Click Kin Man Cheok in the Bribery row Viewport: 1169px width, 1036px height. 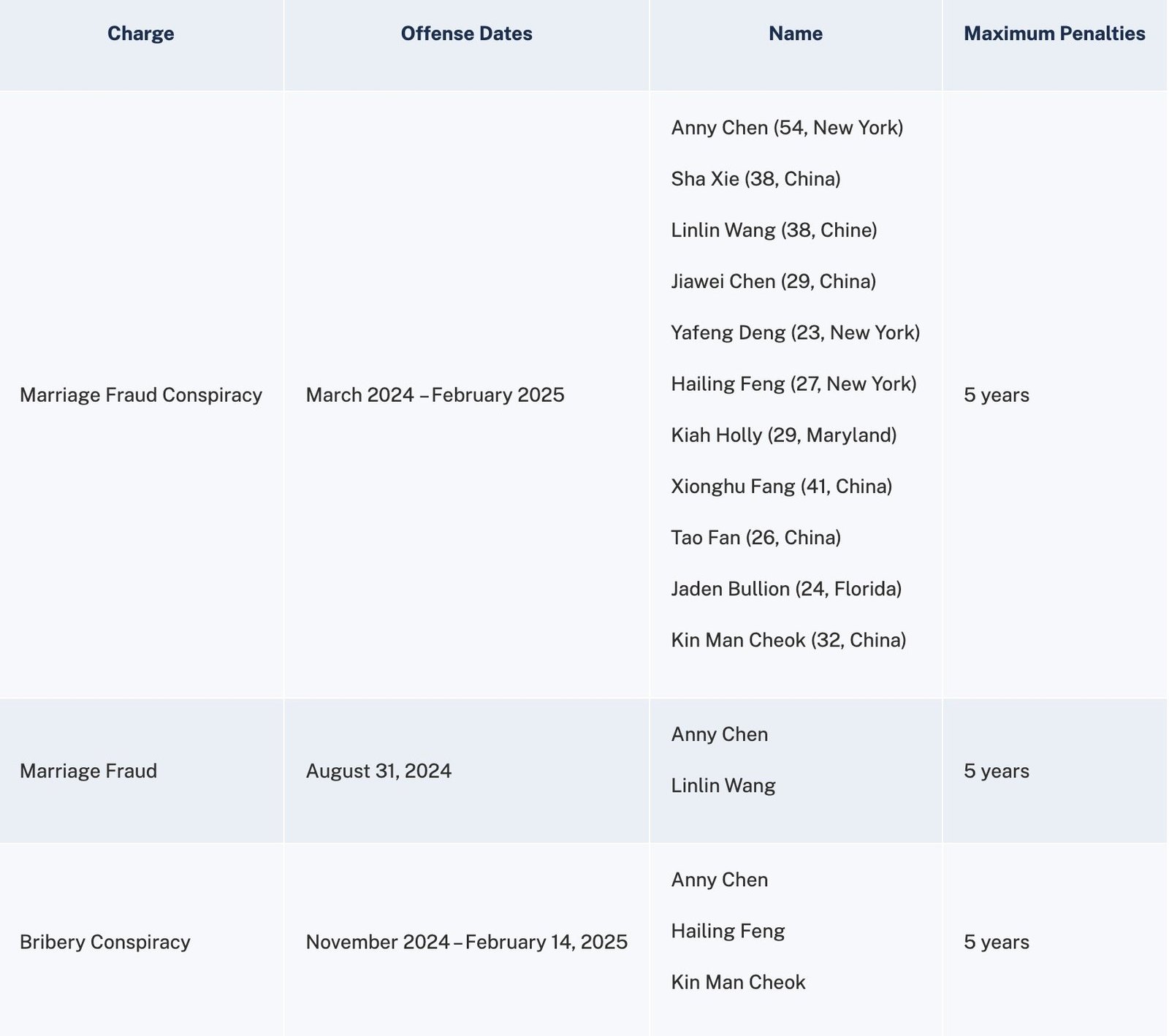(x=739, y=983)
